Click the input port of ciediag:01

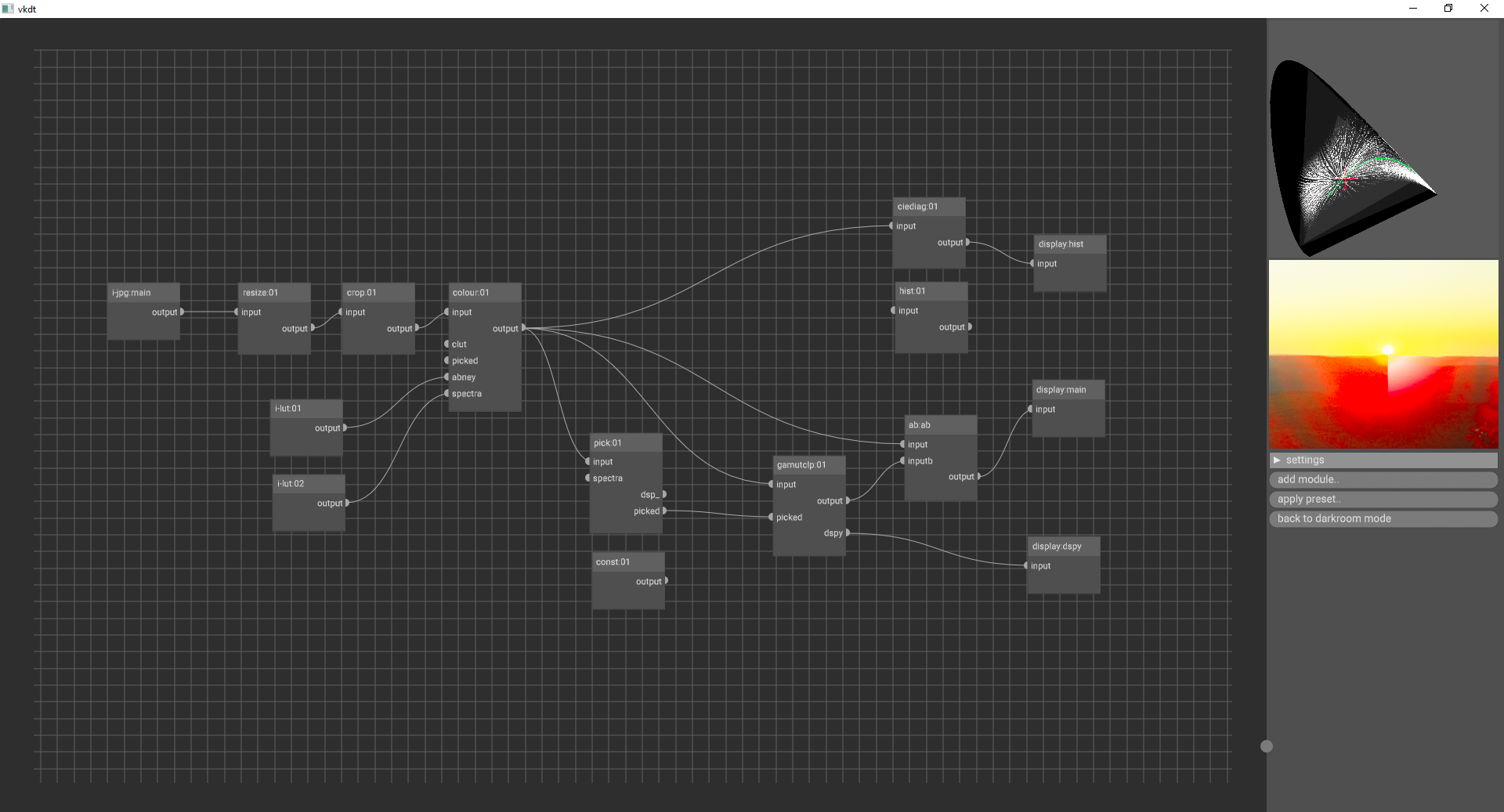coord(891,226)
